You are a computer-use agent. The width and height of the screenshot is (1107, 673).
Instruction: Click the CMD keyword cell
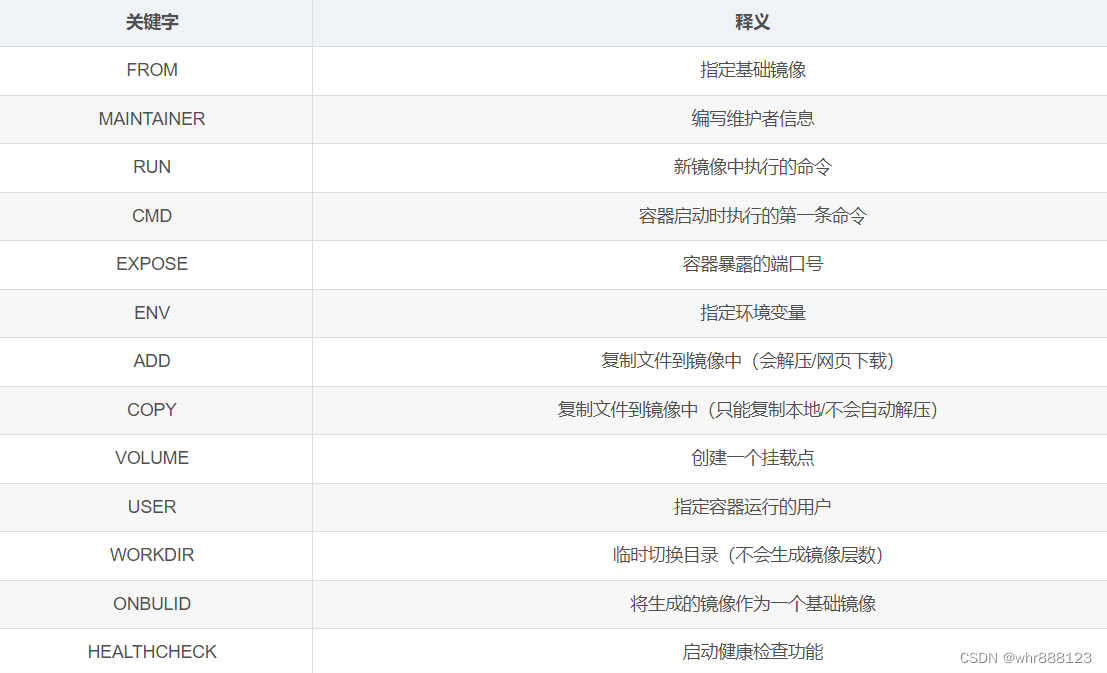[152, 215]
